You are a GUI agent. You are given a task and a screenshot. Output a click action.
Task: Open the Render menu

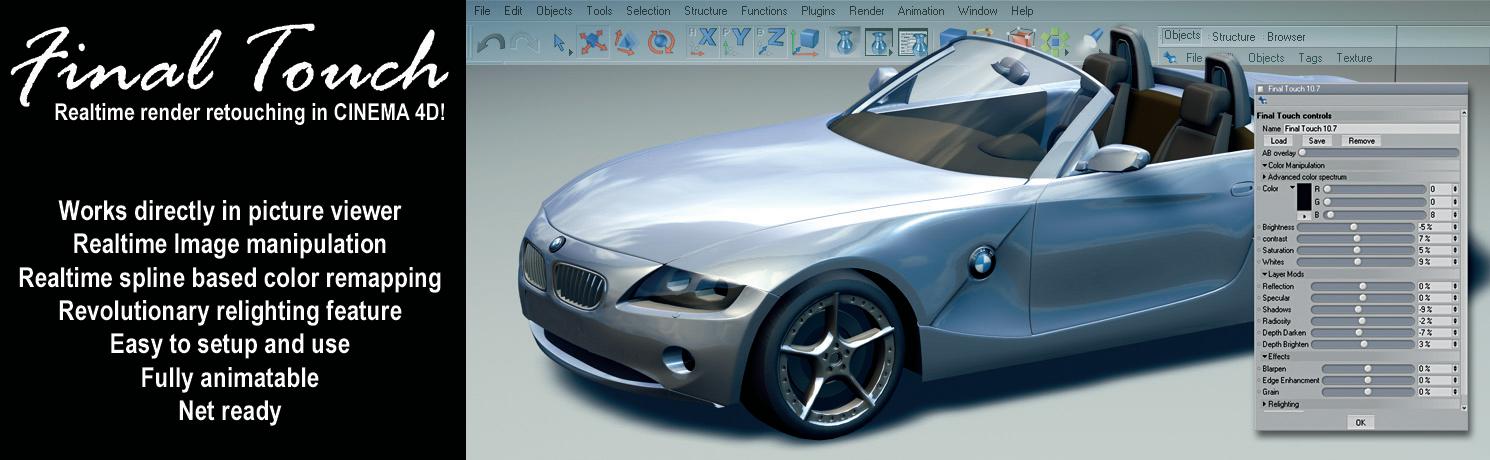867,11
